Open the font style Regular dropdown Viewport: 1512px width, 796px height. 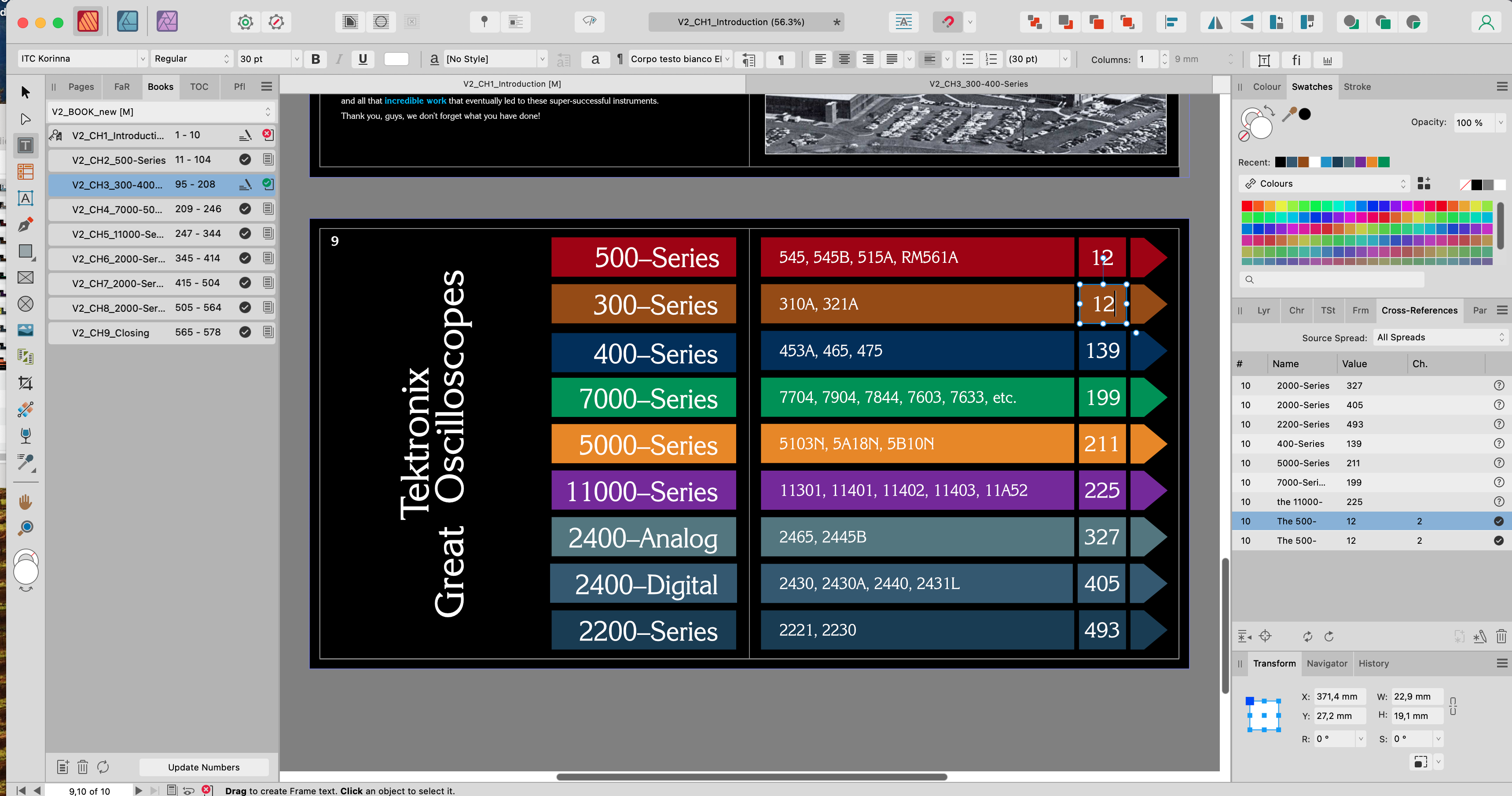point(192,59)
